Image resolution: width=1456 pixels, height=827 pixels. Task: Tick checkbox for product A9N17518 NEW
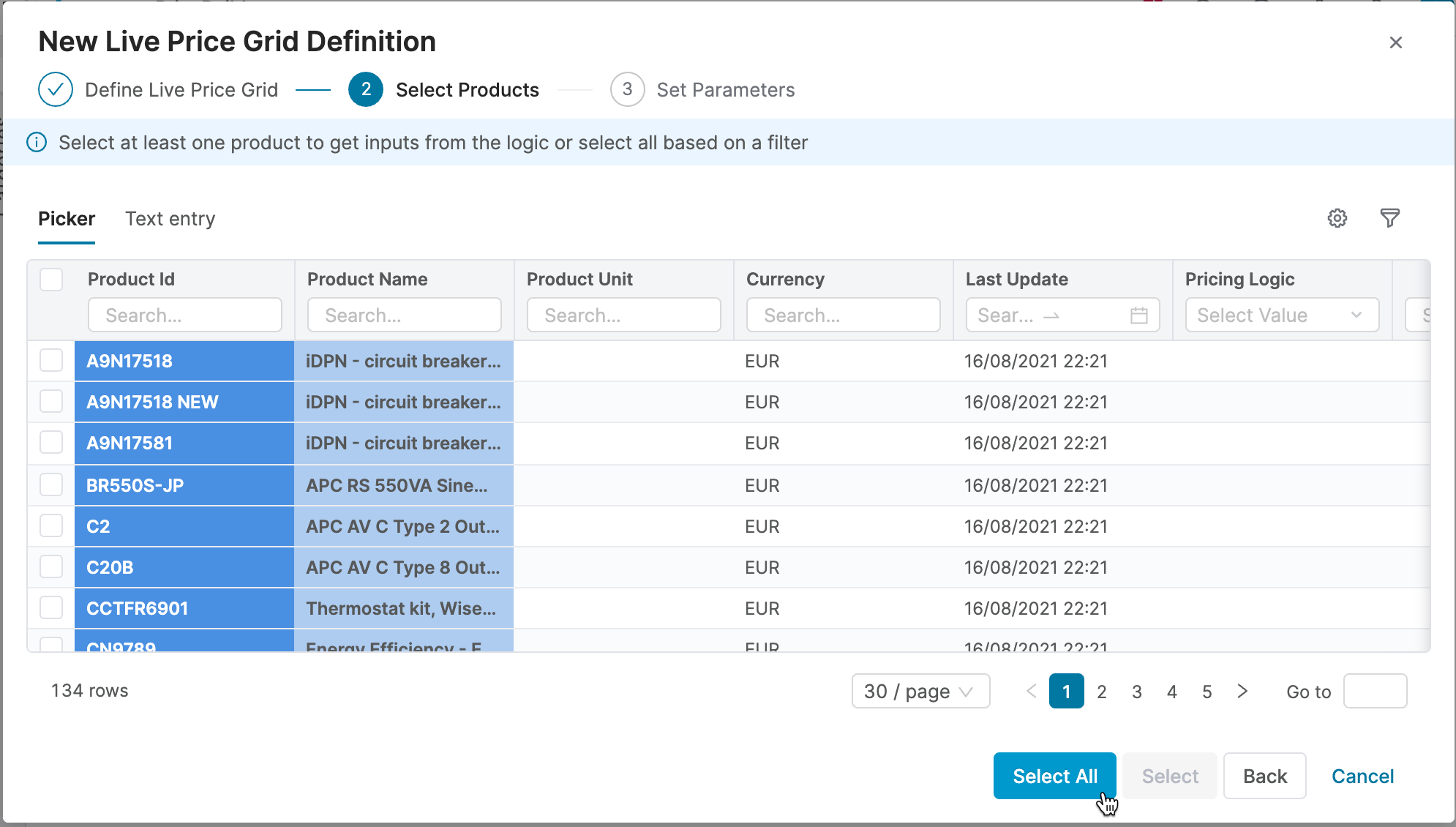(x=51, y=401)
